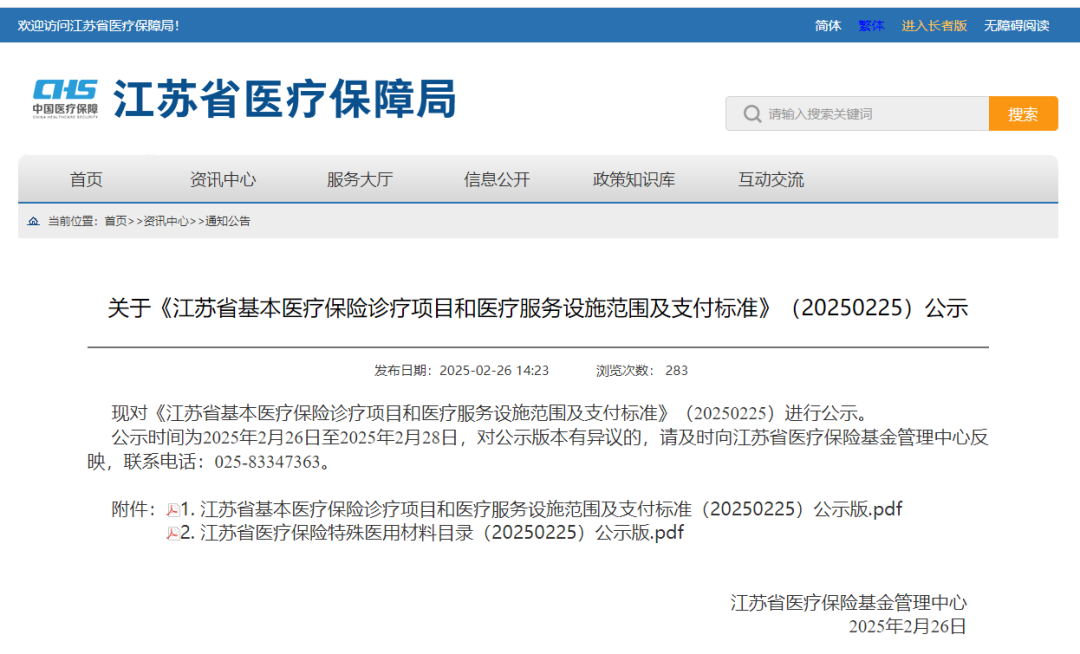1080x654 pixels.
Task: Open the 诊疗项目和医疗服务设施范围及支付标准 PDF link
Action: coord(550,509)
